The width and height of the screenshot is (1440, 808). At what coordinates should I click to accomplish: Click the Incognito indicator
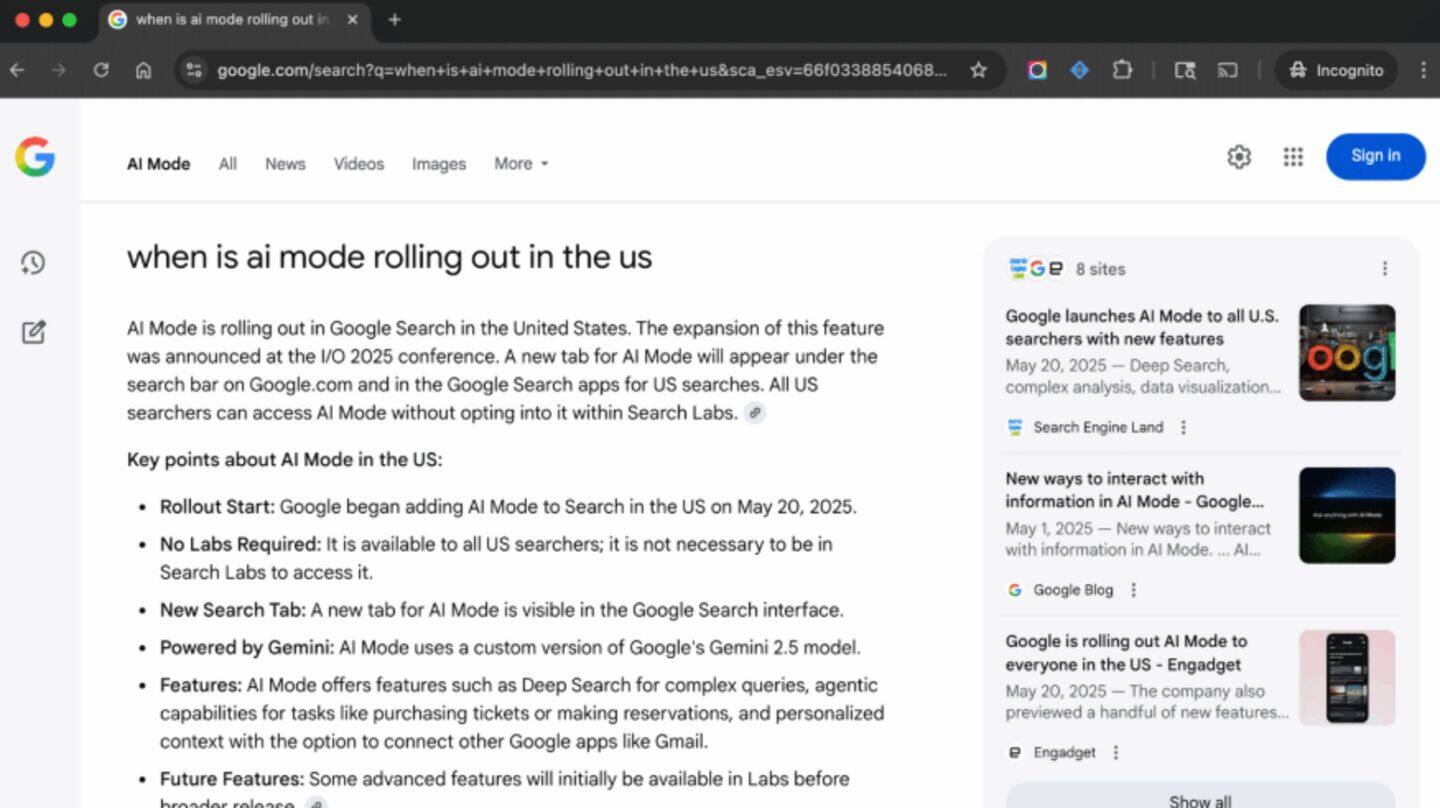pyautogui.click(x=1336, y=70)
